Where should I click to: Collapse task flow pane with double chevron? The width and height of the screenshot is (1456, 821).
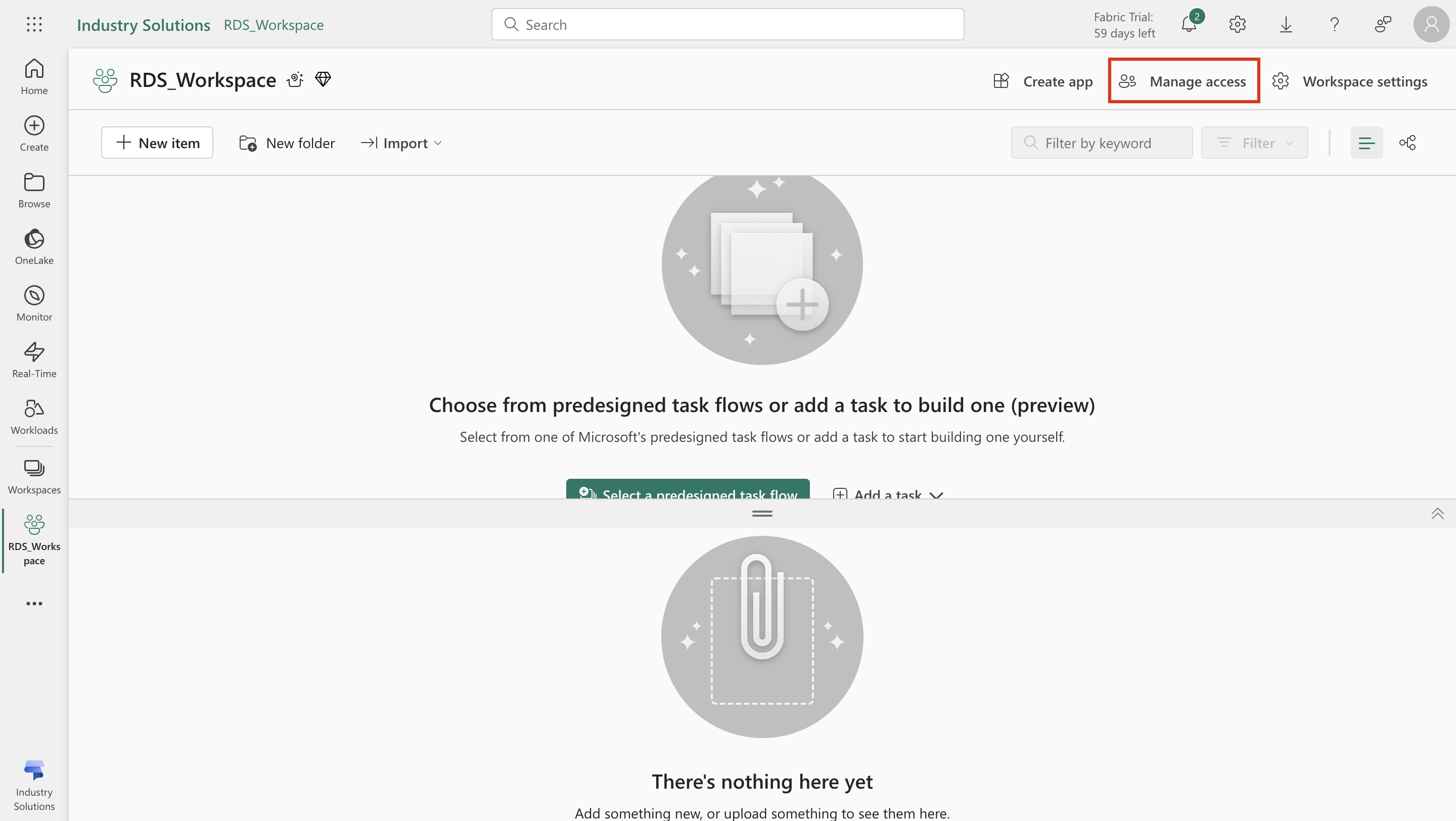(x=1437, y=513)
